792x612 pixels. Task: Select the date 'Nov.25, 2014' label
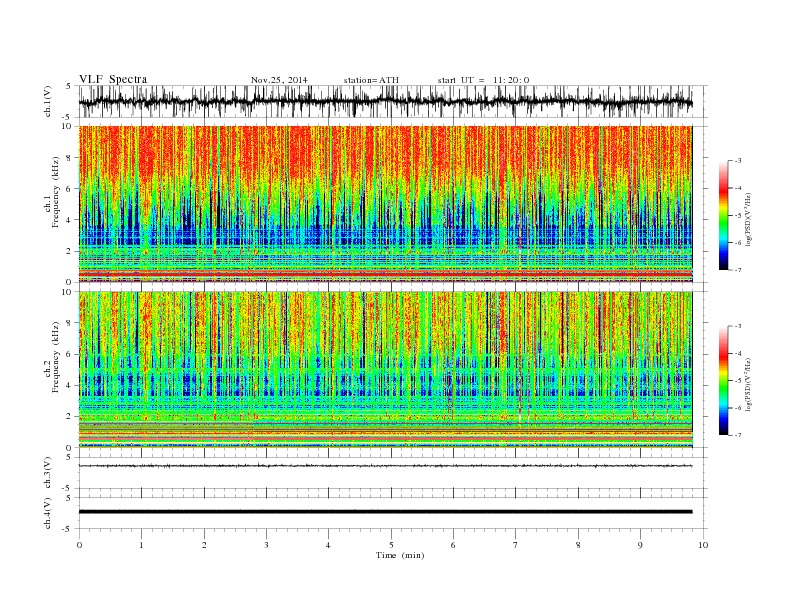[x=279, y=80]
